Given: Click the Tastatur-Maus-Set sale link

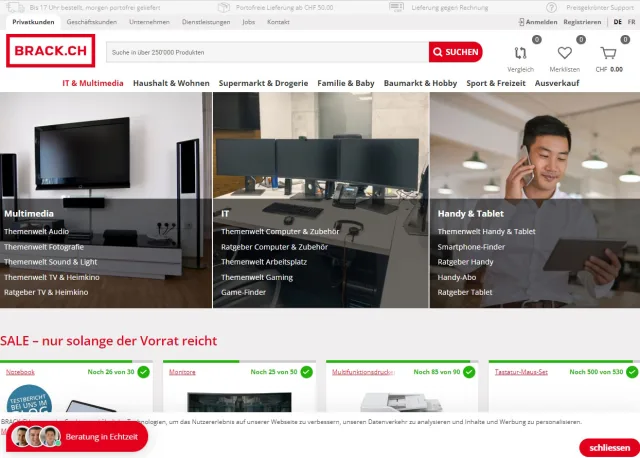Looking at the screenshot, I should point(521,372).
